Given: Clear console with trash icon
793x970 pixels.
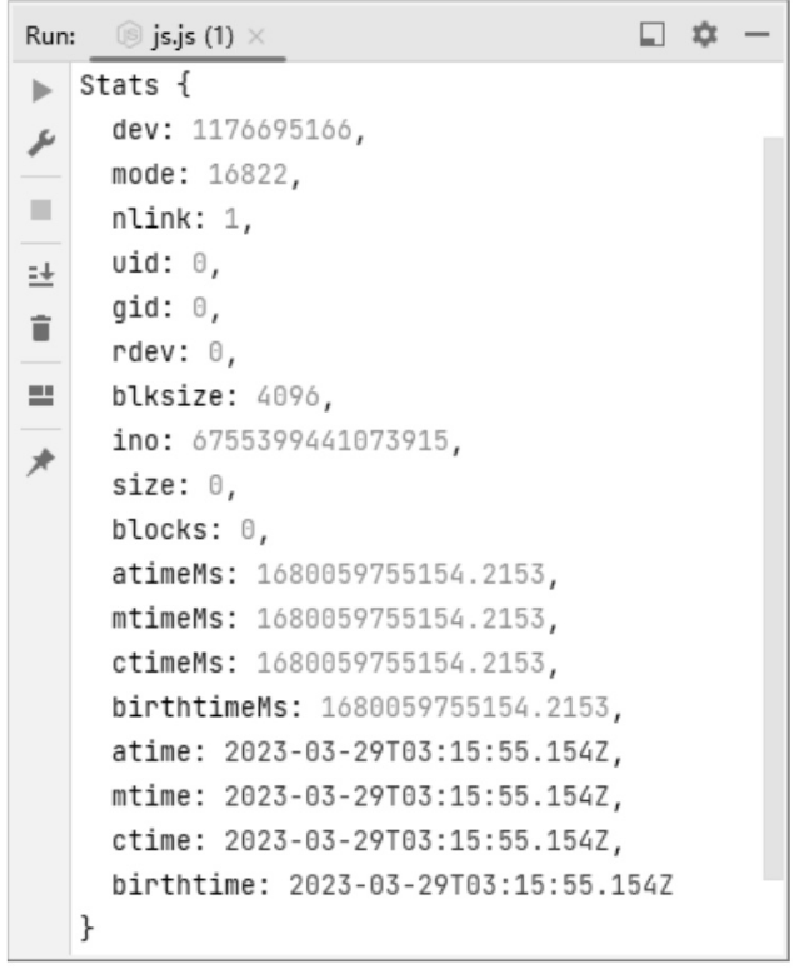Looking at the screenshot, I should coord(41,328).
